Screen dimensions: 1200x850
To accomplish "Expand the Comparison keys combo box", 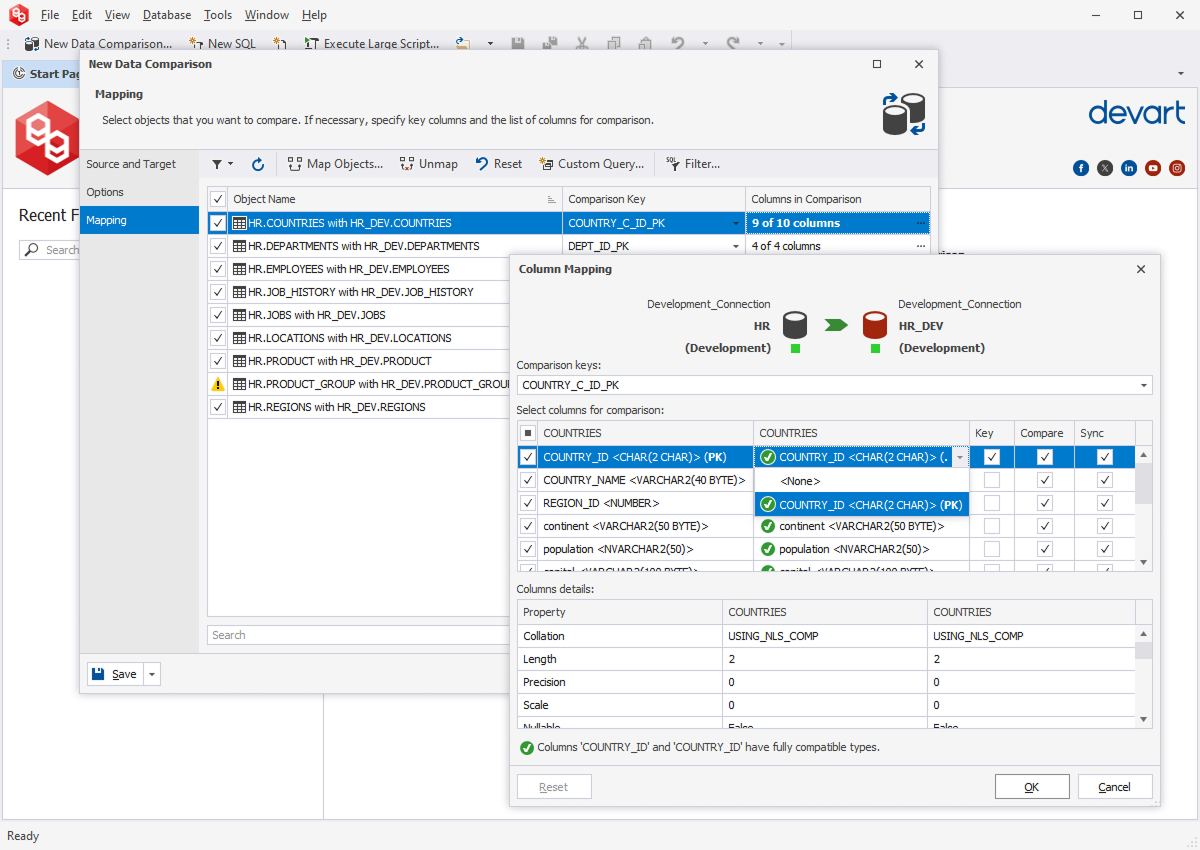I will click(1143, 385).
